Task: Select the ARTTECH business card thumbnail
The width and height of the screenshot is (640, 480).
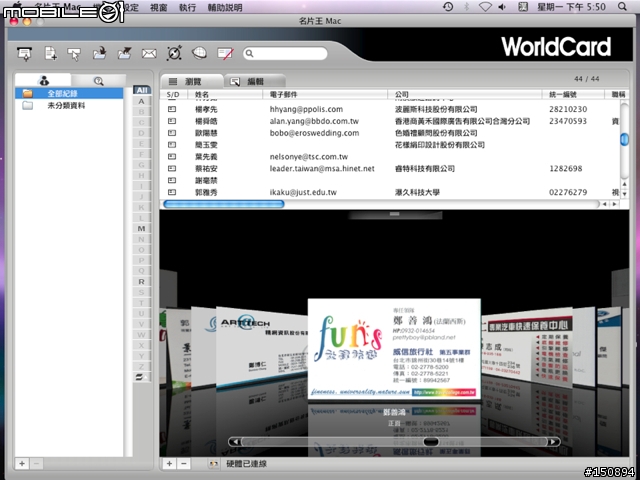Action: click(x=261, y=347)
